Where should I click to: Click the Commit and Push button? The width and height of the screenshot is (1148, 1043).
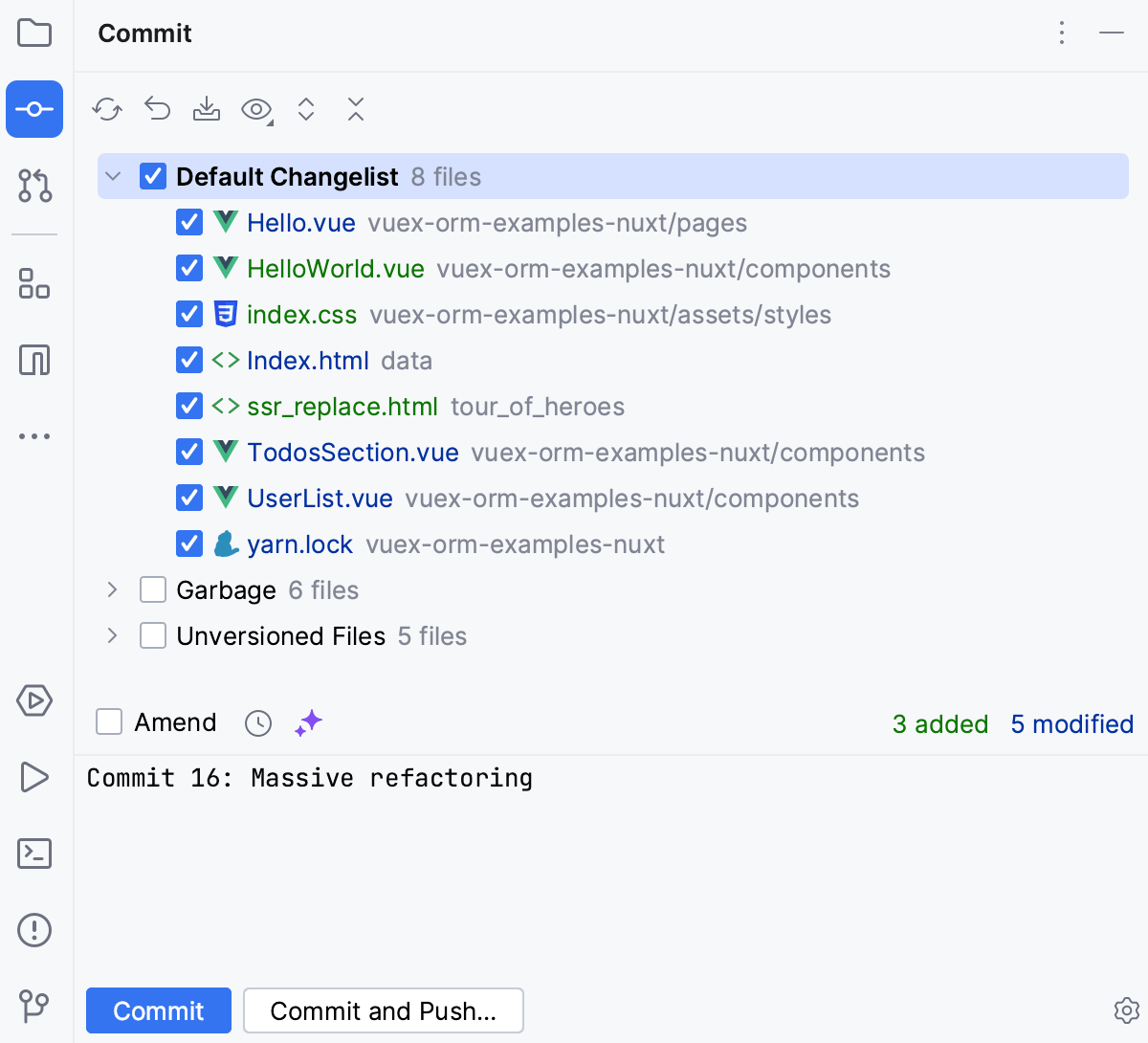383,1010
